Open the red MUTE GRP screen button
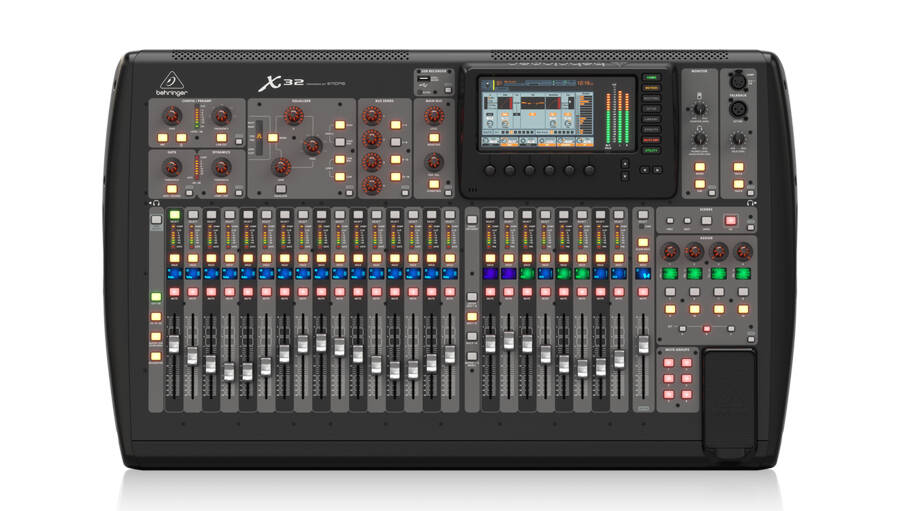The image size is (900, 511). (x=651, y=140)
